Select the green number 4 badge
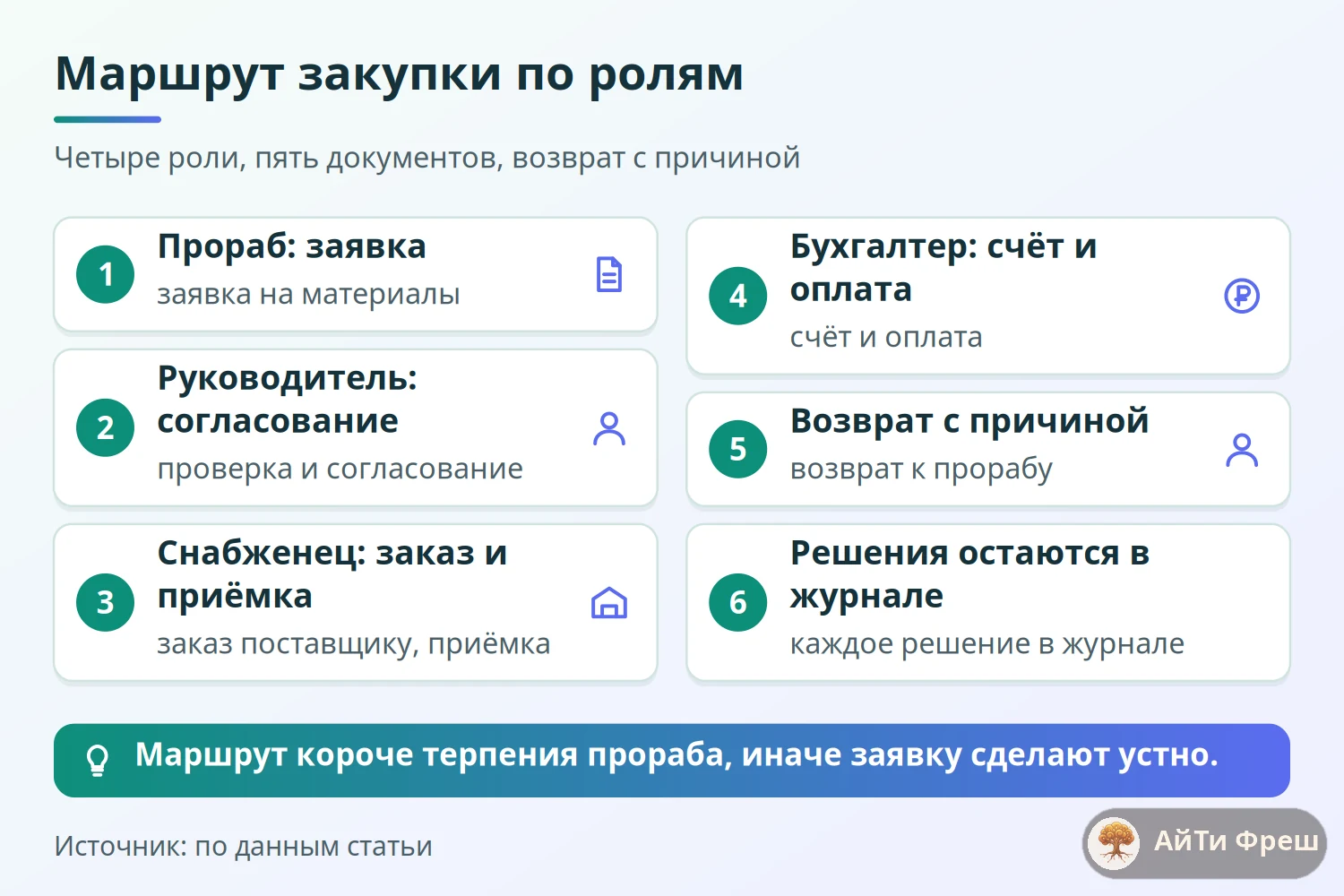 pos(738,296)
